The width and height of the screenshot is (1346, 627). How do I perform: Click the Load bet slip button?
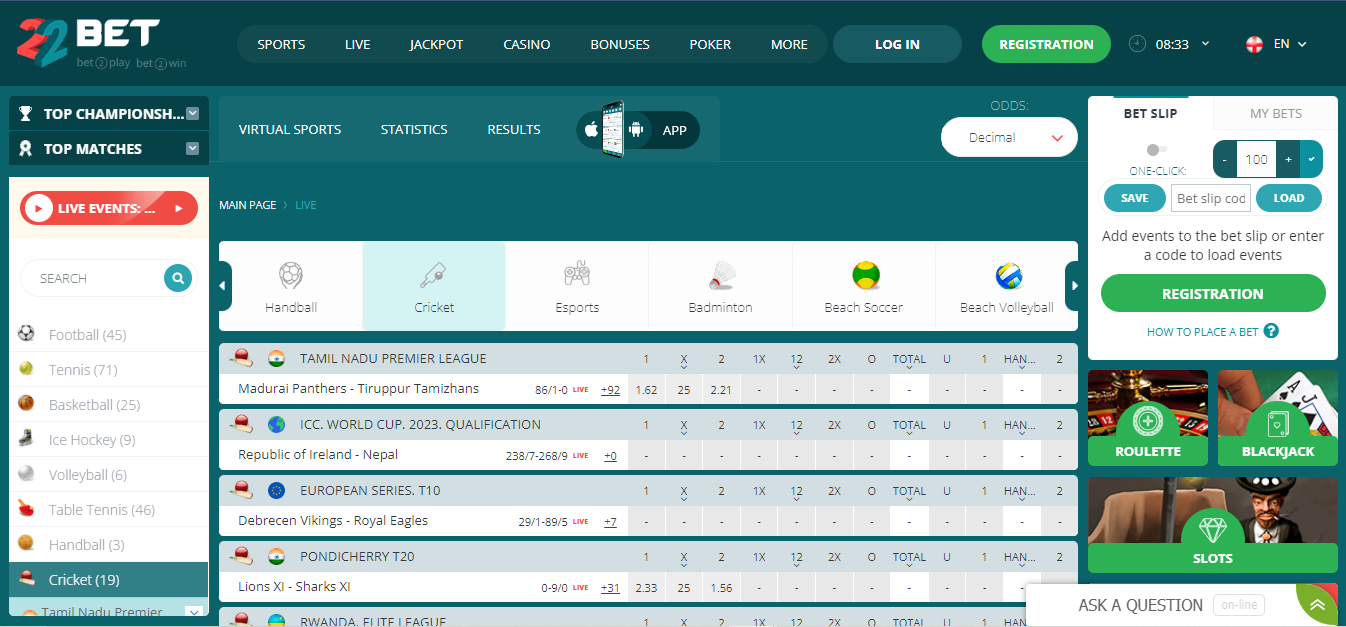click(x=1289, y=198)
